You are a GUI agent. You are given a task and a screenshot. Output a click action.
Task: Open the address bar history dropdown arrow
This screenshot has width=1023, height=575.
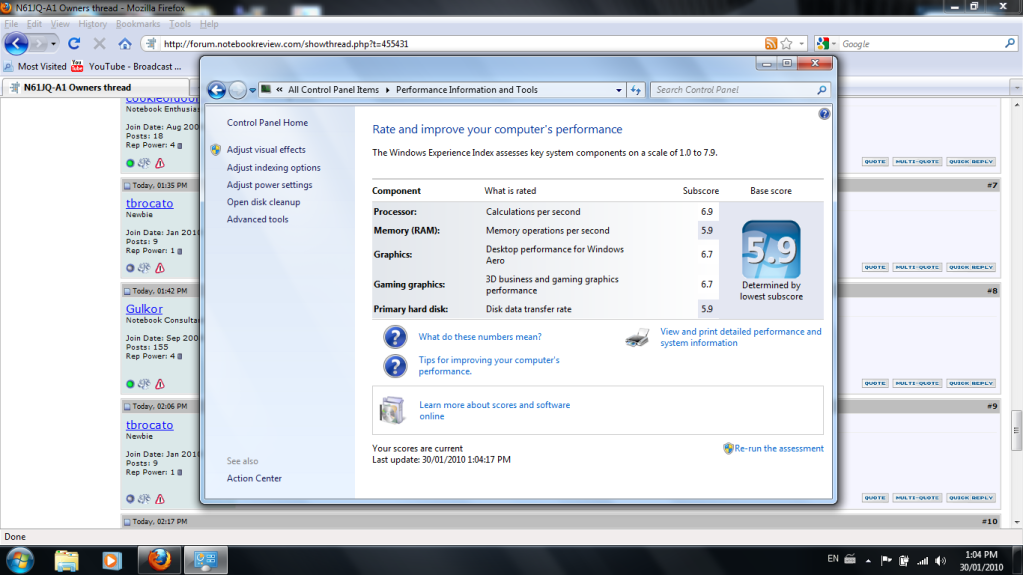tap(802, 44)
